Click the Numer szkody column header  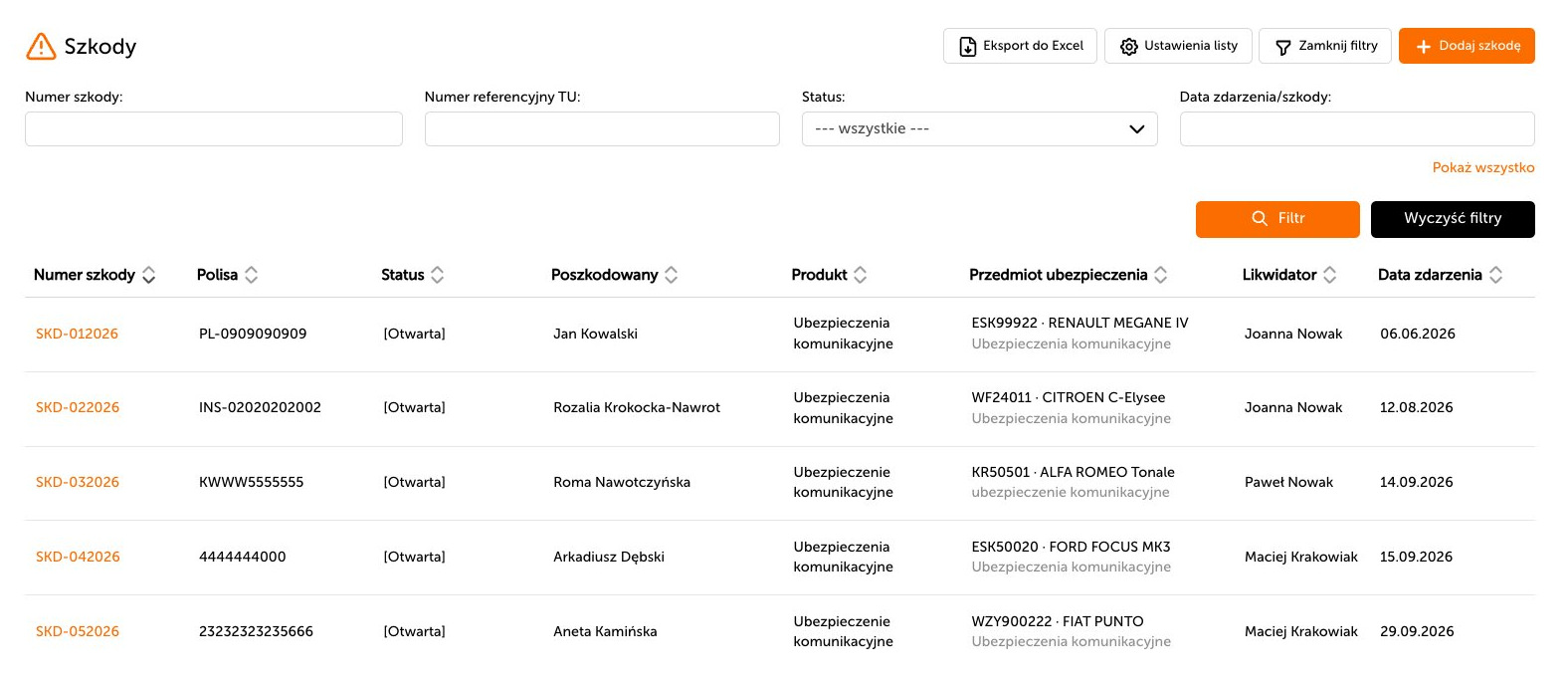[85, 275]
